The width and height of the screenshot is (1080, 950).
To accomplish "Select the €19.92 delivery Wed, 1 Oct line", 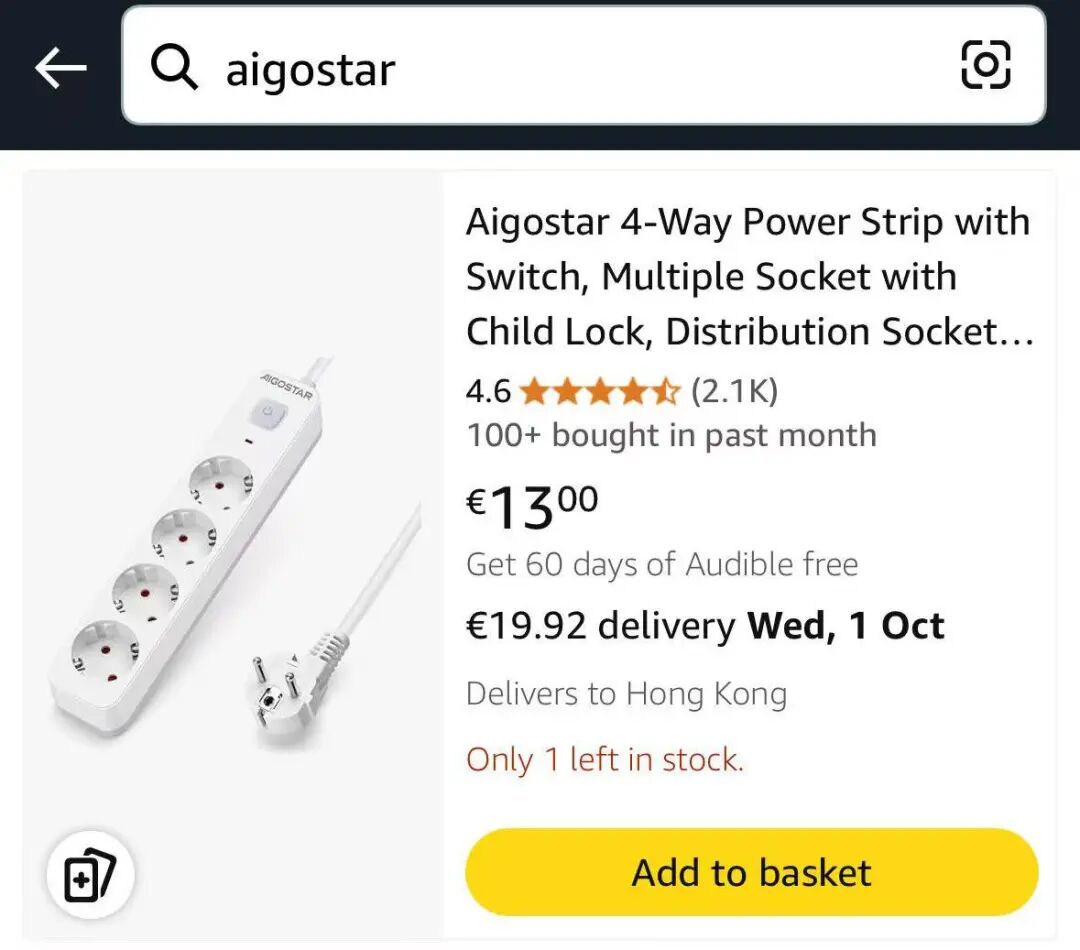I will point(705,626).
